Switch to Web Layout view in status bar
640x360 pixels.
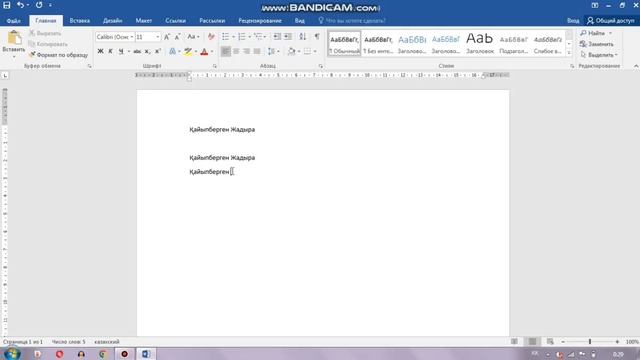[550, 342]
